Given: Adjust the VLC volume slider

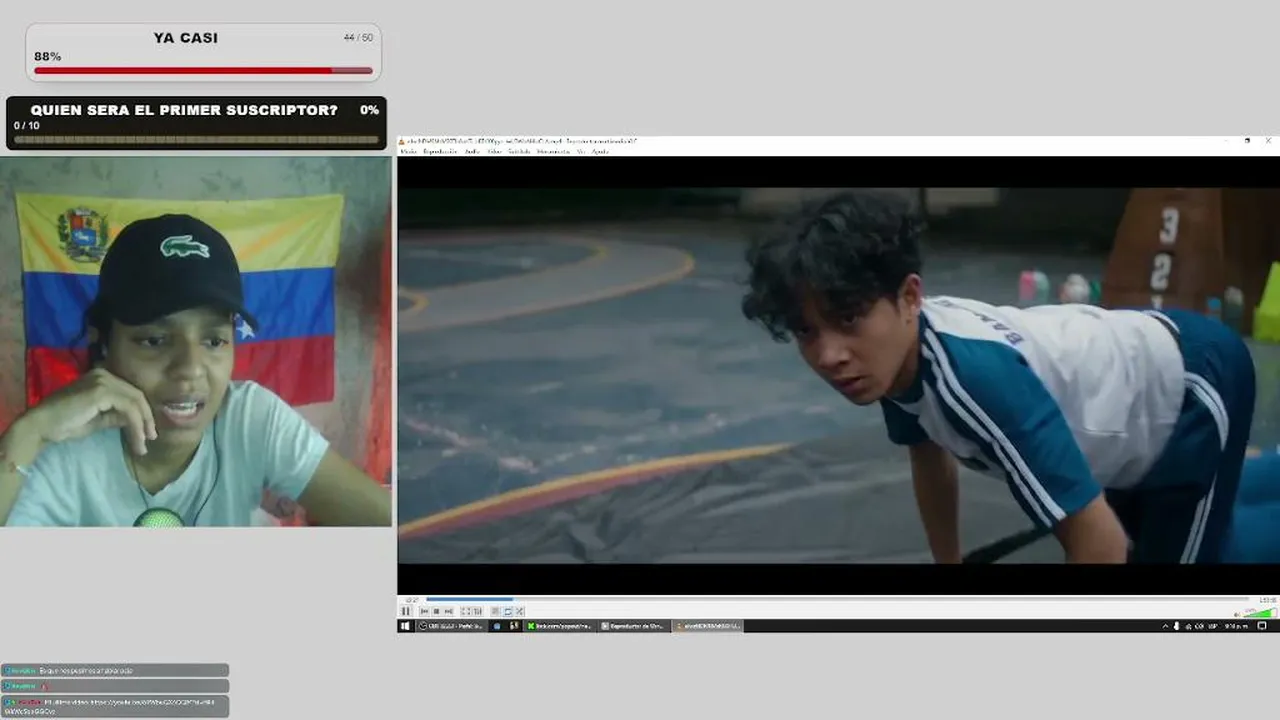Looking at the screenshot, I should click(x=1260, y=612).
